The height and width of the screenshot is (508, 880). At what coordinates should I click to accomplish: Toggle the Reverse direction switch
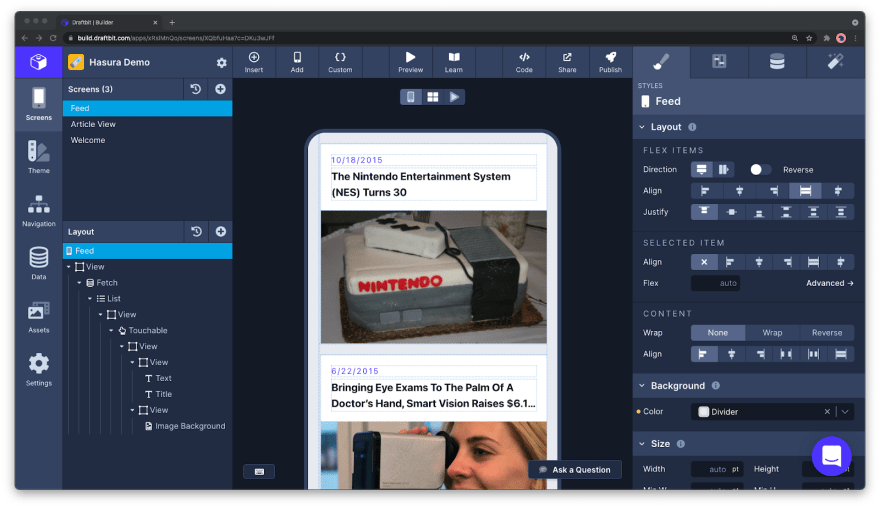pyautogui.click(x=760, y=170)
